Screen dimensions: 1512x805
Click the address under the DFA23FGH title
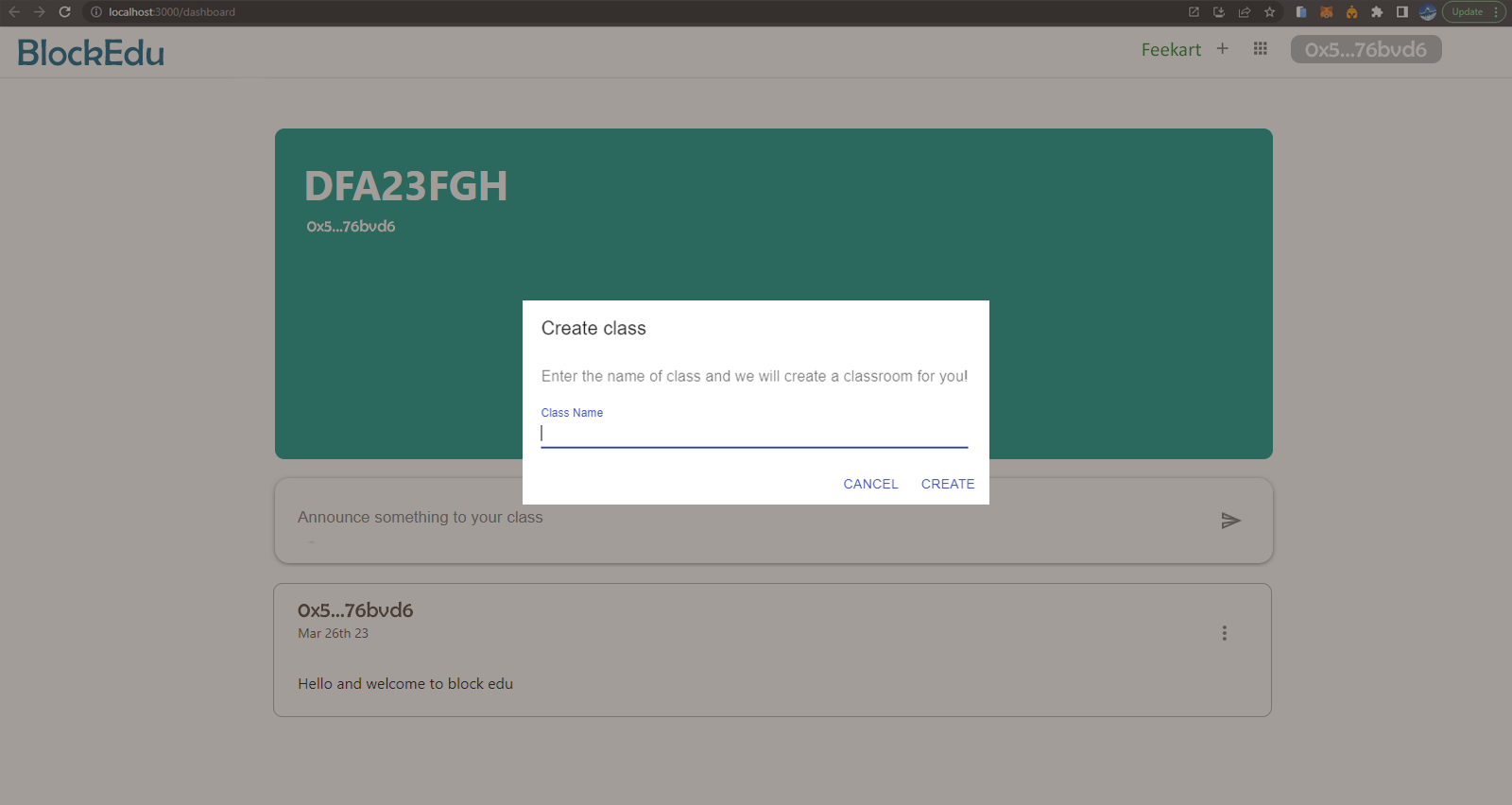click(351, 227)
